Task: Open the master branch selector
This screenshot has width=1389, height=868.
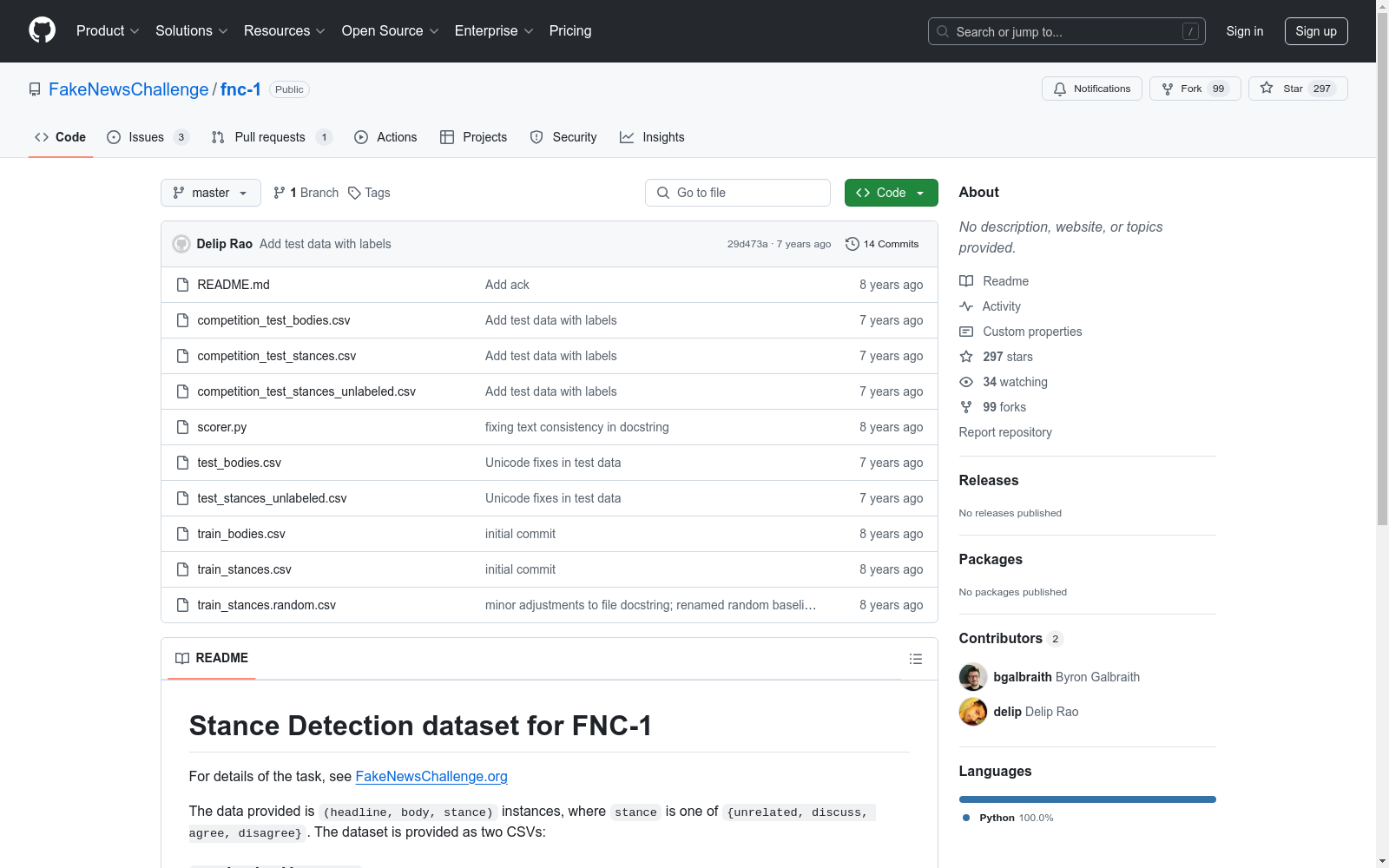Action: (x=211, y=193)
